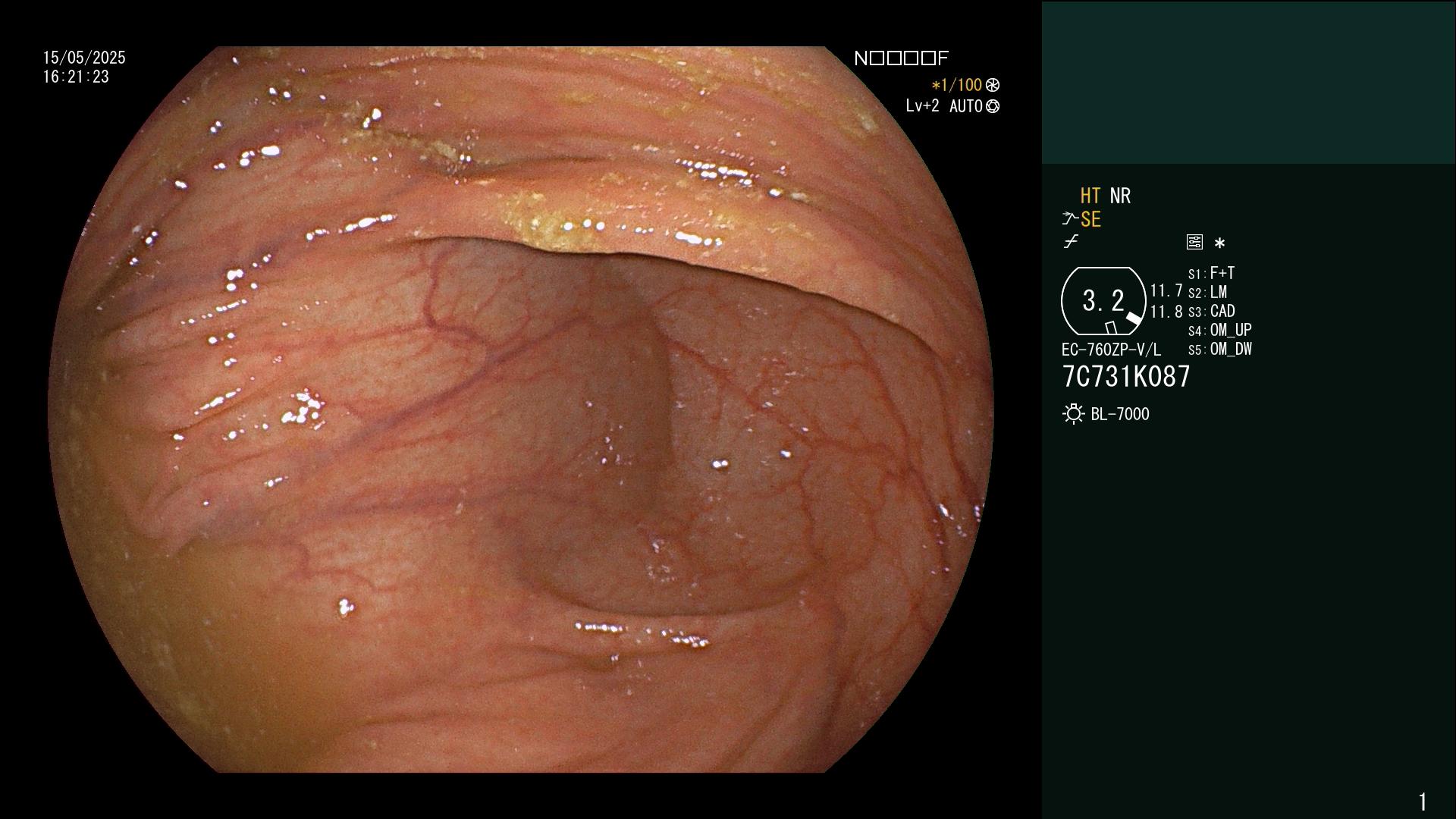Click the near-far zoom indicator N□□□□F

pyautogui.click(x=901, y=58)
